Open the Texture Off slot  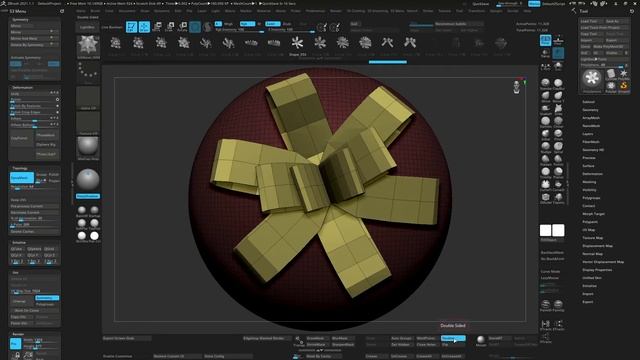point(88,123)
